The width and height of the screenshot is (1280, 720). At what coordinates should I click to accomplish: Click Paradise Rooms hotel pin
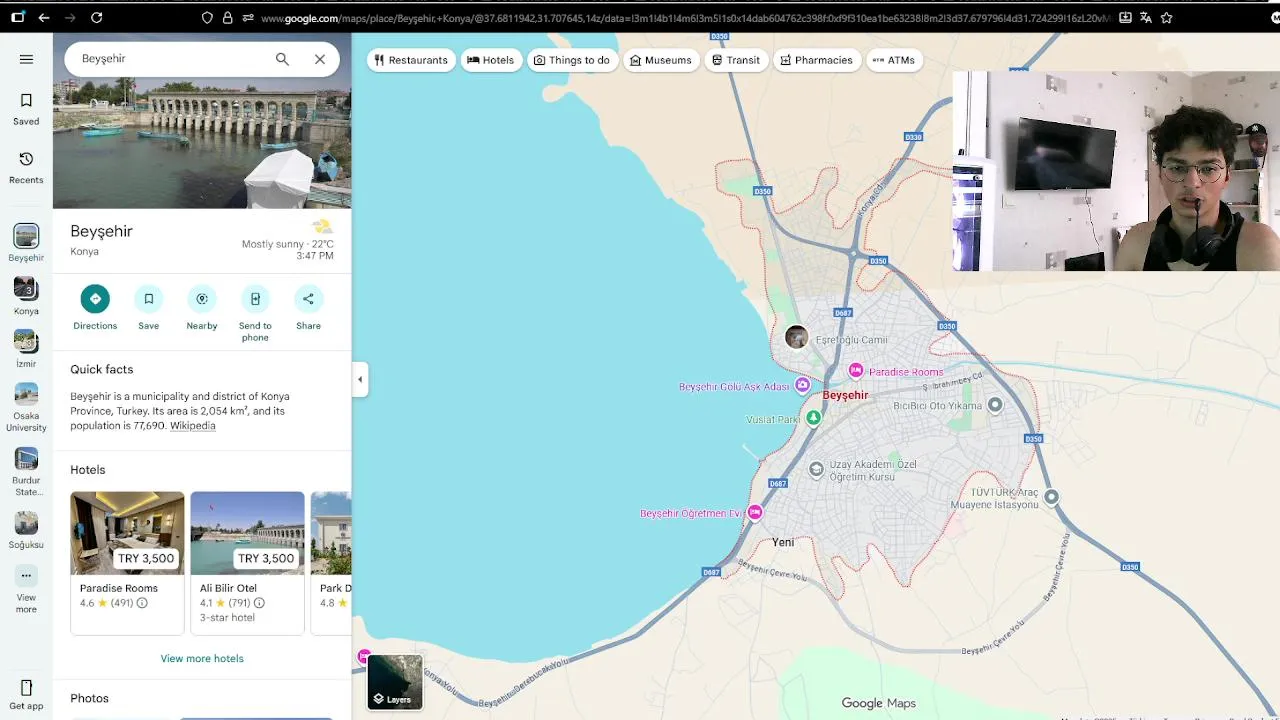[856, 371]
